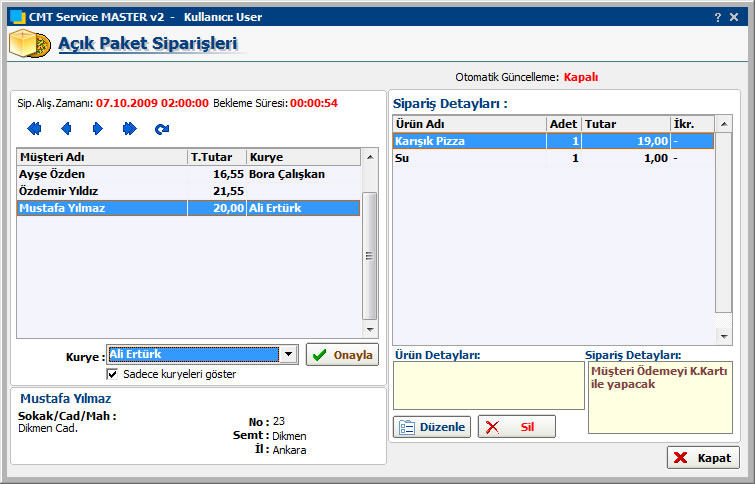755x484 pixels.
Task: Delete the item with Sil button
Action: point(516,427)
